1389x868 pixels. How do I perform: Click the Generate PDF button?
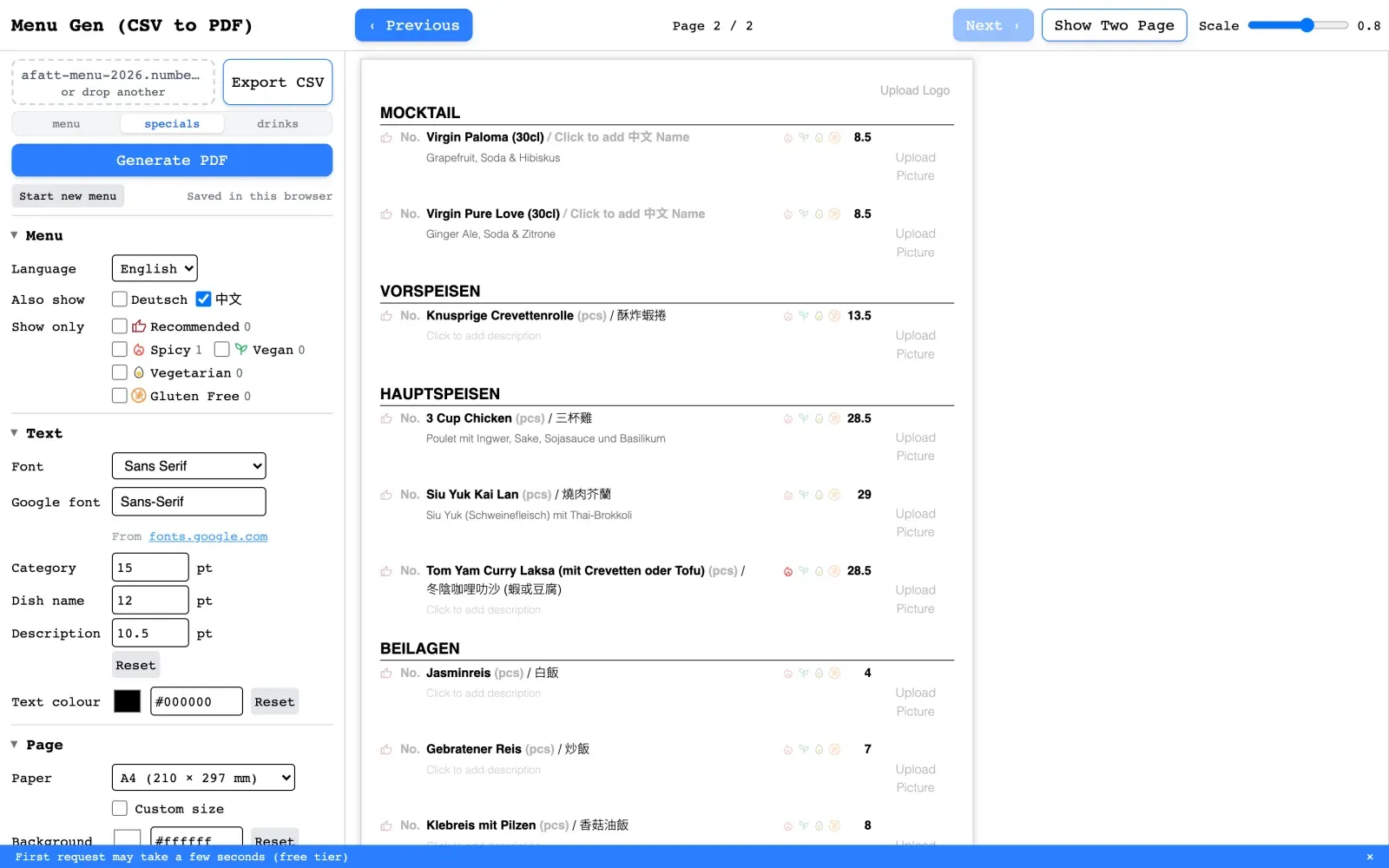(x=172, y=161)
